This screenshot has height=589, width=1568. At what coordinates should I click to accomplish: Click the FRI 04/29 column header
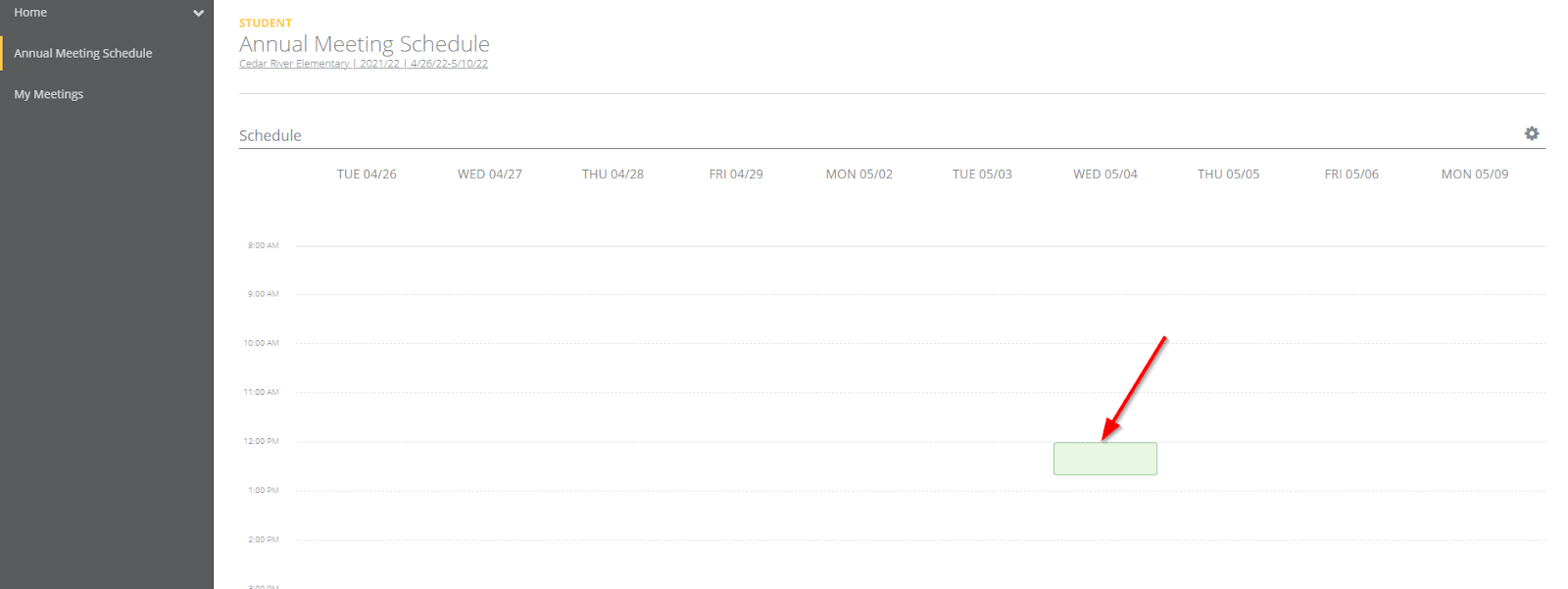[736, 174]
